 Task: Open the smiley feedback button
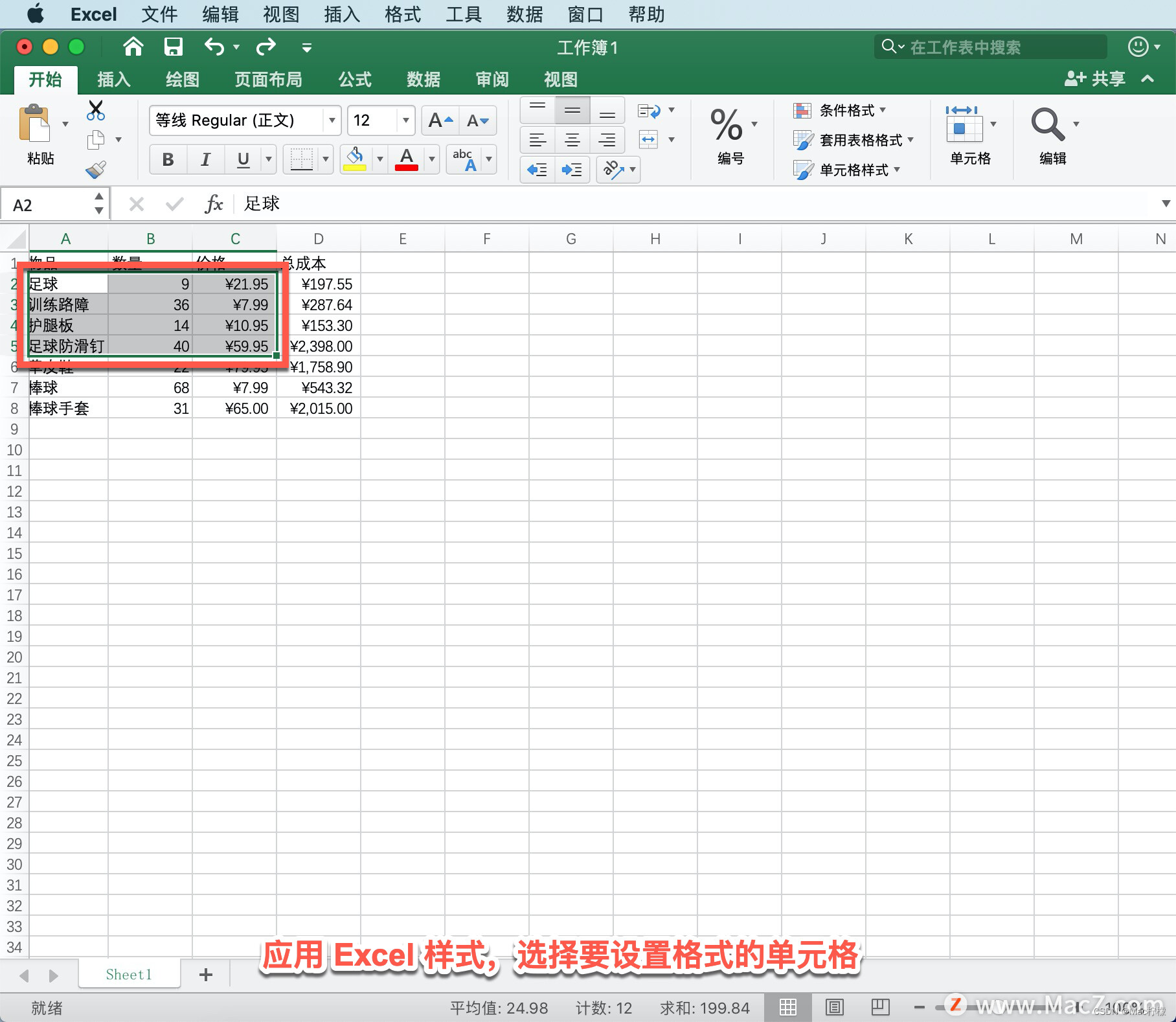click(x=1138, y=47)
